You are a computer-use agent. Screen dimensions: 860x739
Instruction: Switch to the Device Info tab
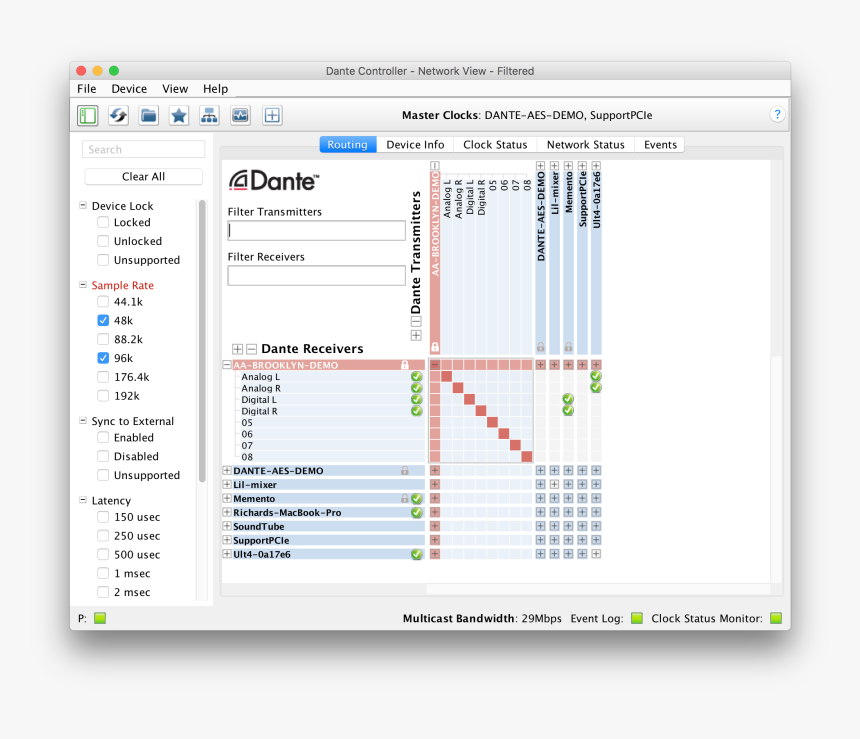pyautogui.click(x=415, y=145)
